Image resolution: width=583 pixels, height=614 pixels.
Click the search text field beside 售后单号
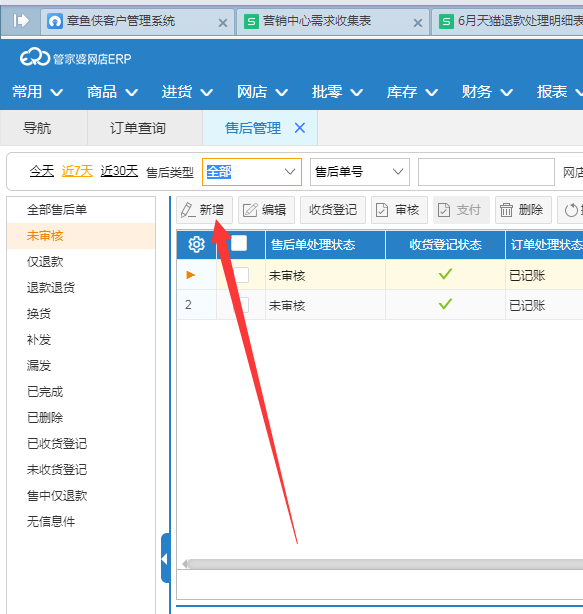pos(486,172)
